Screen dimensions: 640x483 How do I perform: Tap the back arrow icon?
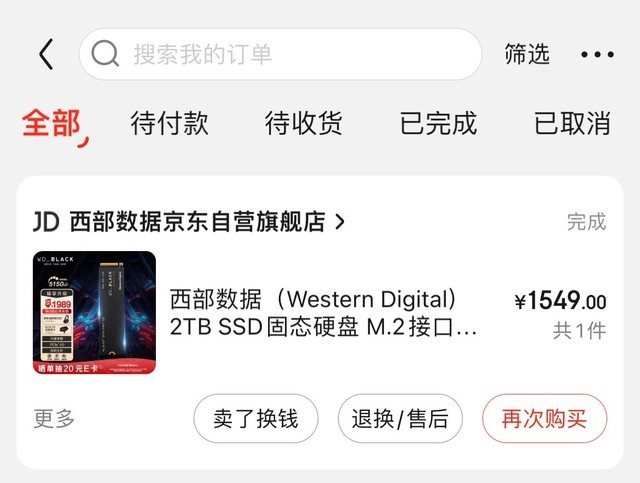coord(46,54)
